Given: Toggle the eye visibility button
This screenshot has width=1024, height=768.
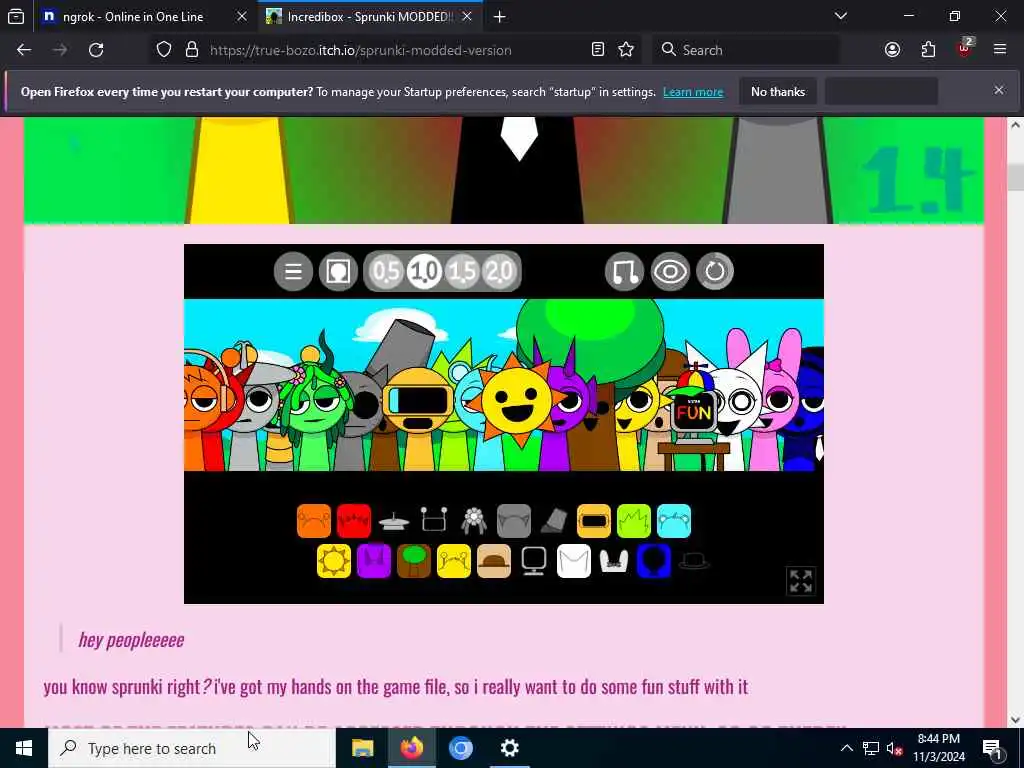Looking at the screenshot, I should (x=670, y=271).
